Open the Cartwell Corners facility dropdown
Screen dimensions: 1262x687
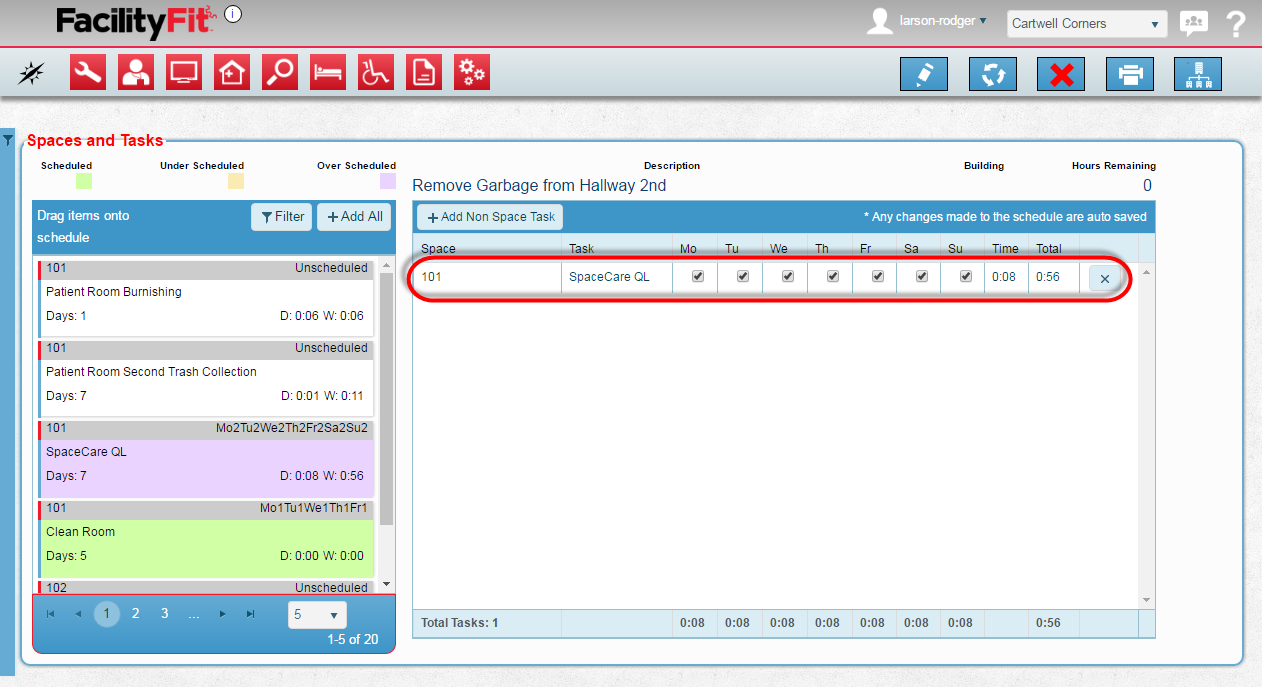tap(1085, 24)
